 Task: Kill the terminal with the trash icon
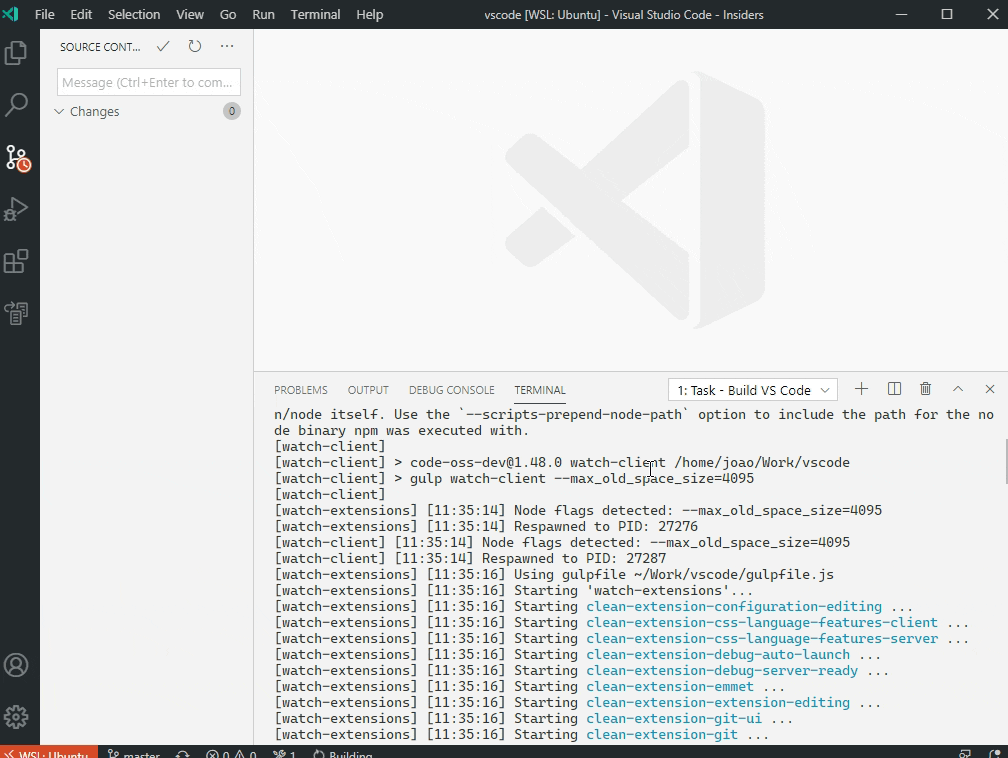tap(925, 389)
